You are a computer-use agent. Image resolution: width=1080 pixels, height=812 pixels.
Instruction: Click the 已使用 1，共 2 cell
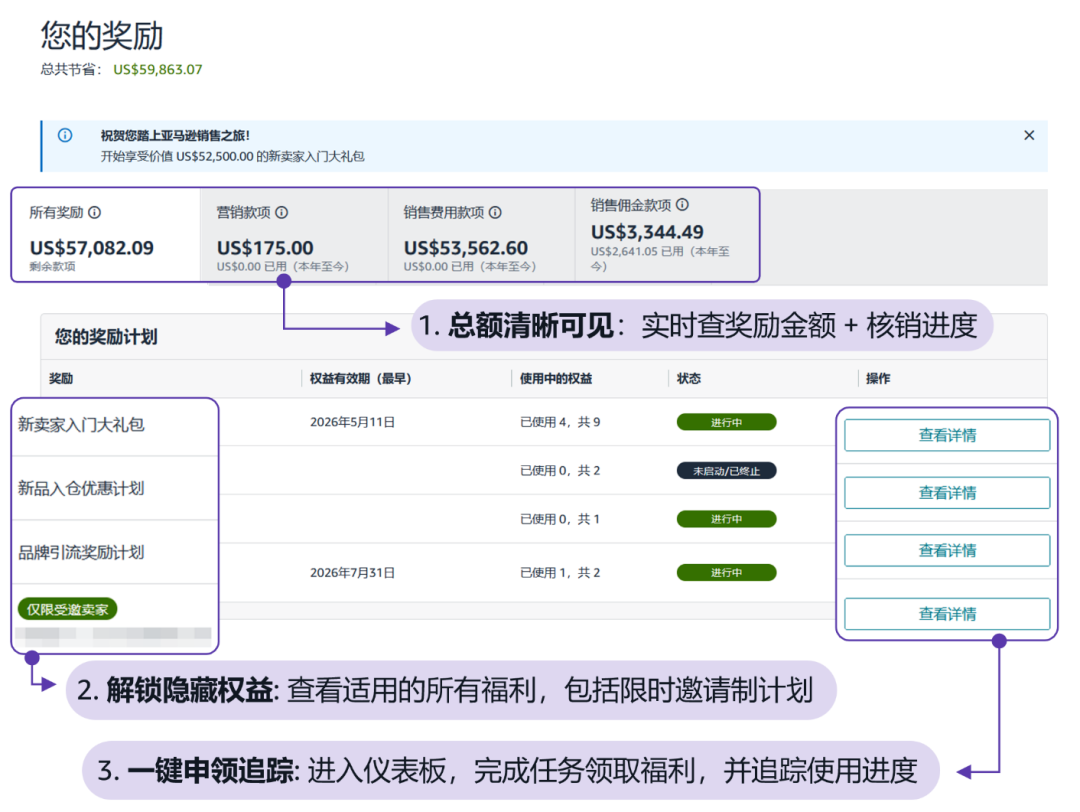[560, 572]
